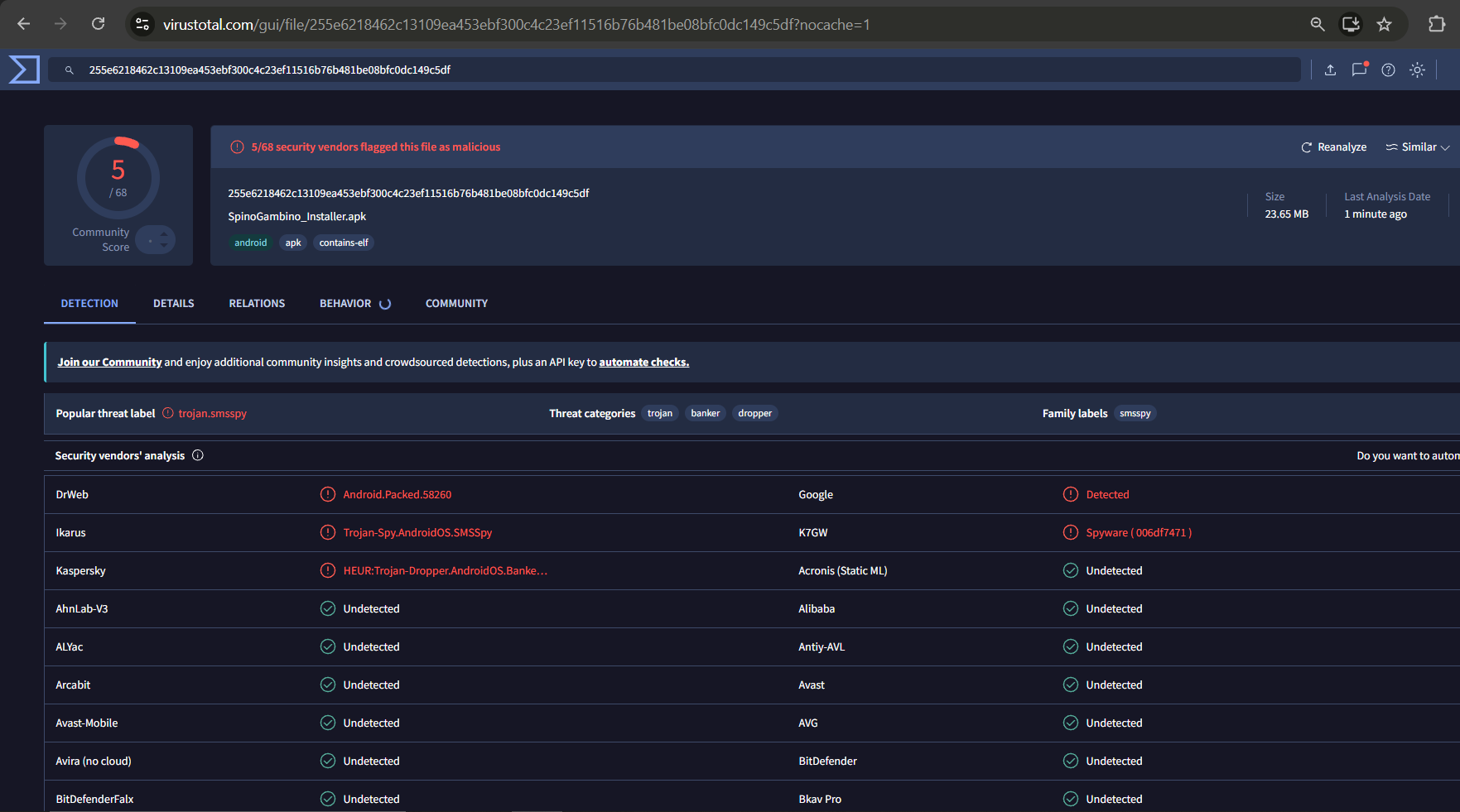This screenshot has height=812, width=1460.
Task: Switch theme with the sun icon
Action: pos(1417,70)
